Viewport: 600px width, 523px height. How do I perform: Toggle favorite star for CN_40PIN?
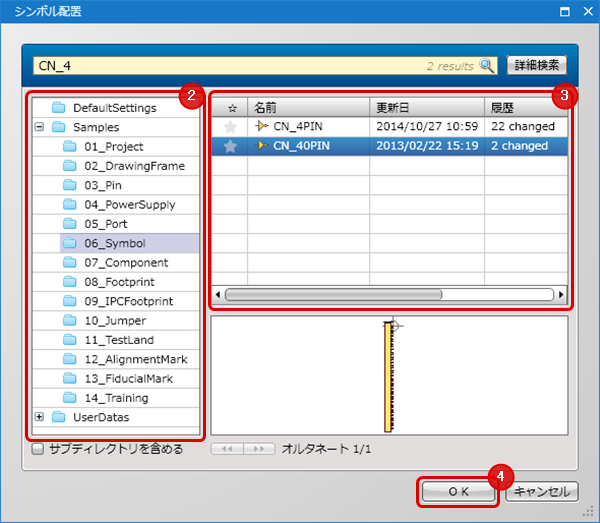tap(230, 146)
